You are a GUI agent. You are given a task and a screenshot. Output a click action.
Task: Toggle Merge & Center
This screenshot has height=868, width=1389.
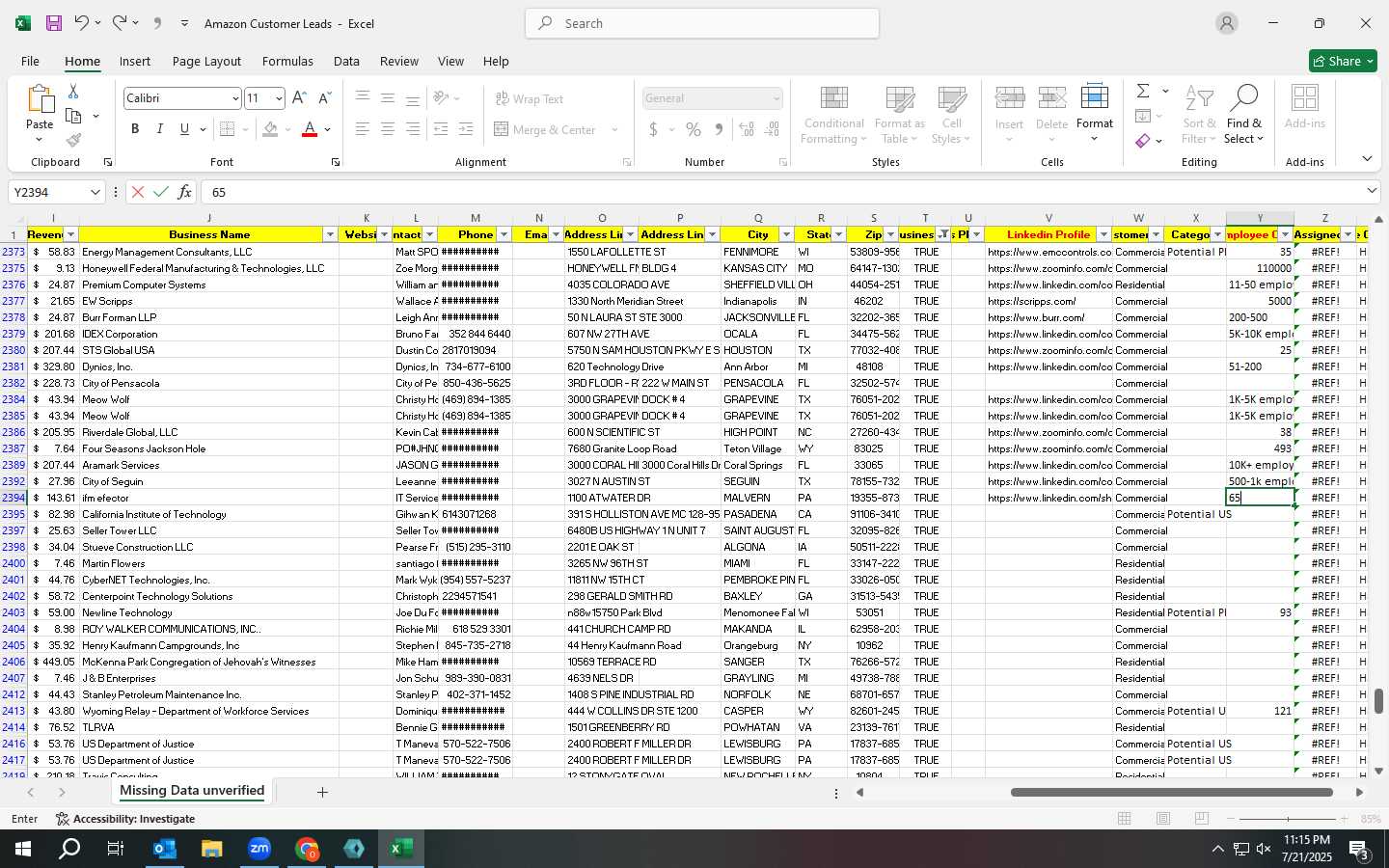point(546,129)
